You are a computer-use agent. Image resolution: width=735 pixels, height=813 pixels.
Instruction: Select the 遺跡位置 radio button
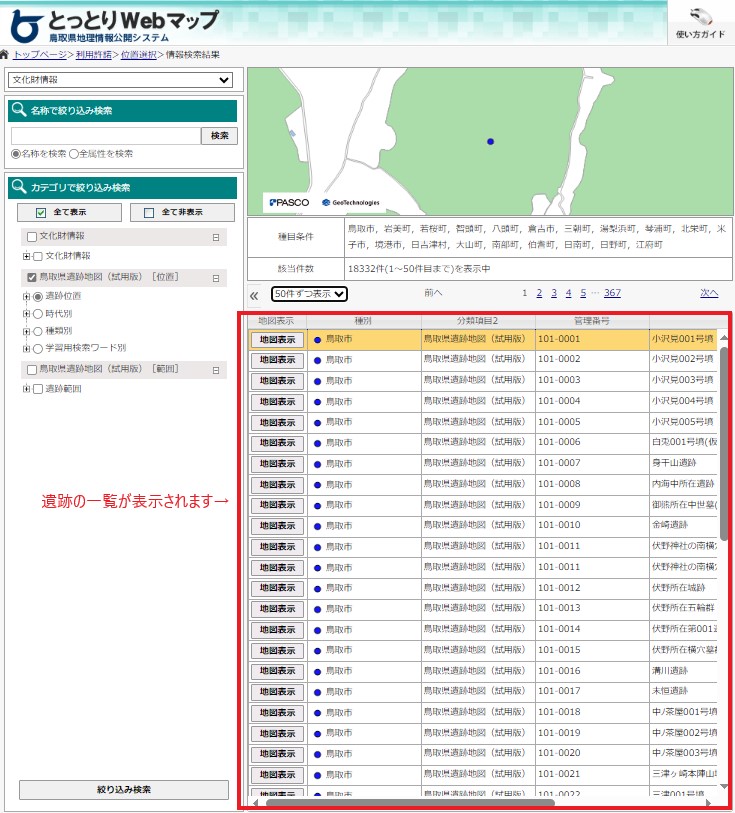(37, 297)
